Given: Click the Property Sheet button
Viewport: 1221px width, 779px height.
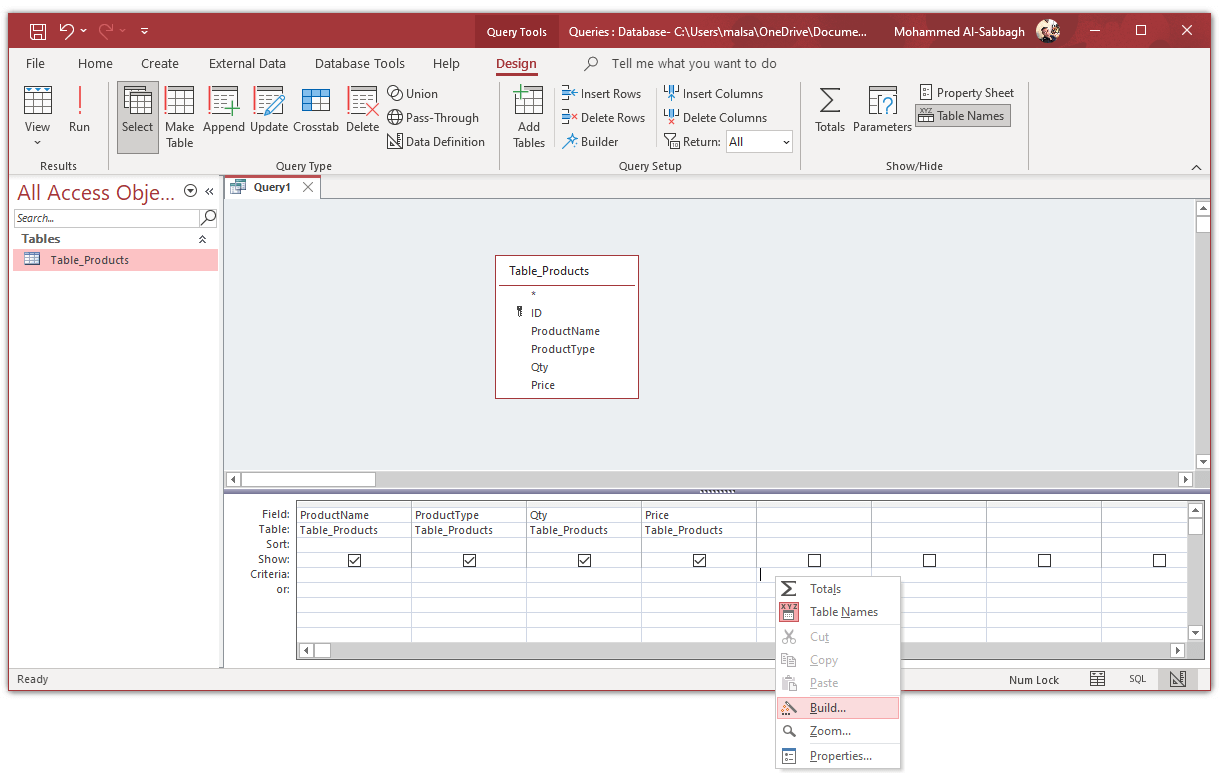Looking at the screenshot, I should click(x=966, y=92).
